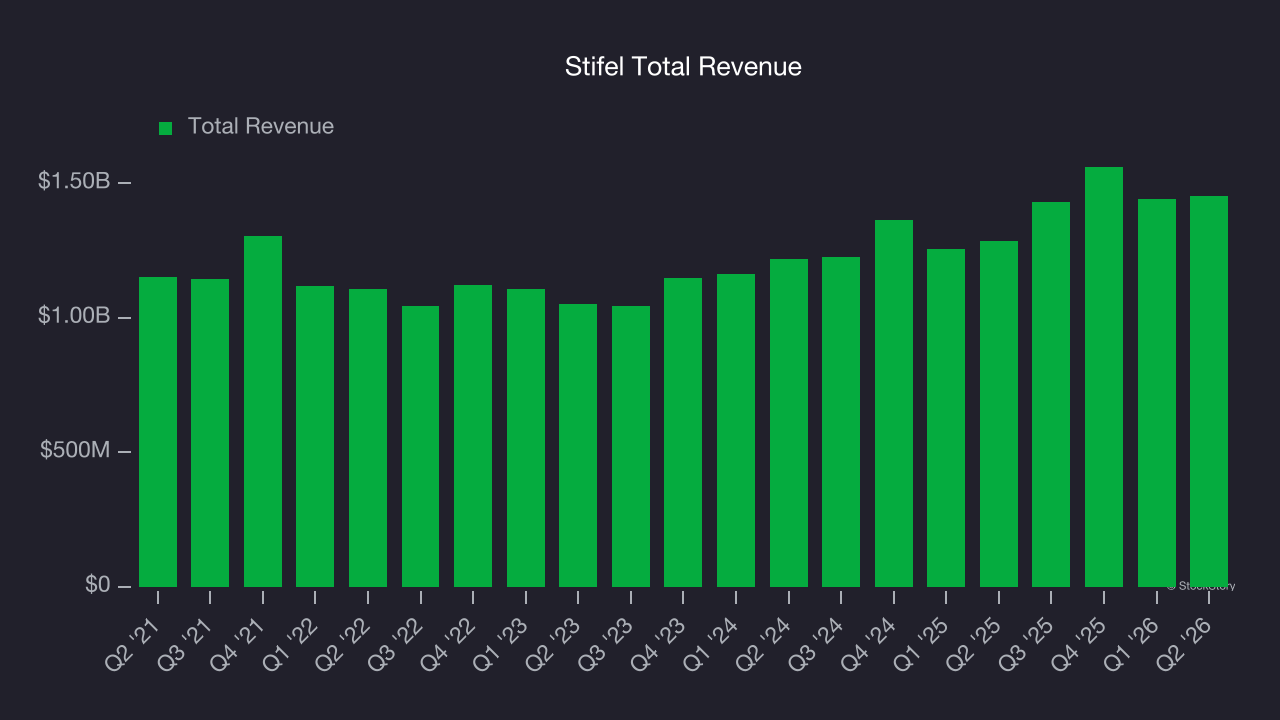This screenshot has height=720, width=1280.
Task: Click the $500M y-axis label
Action: pyautogui.click(x=74, y=450)
